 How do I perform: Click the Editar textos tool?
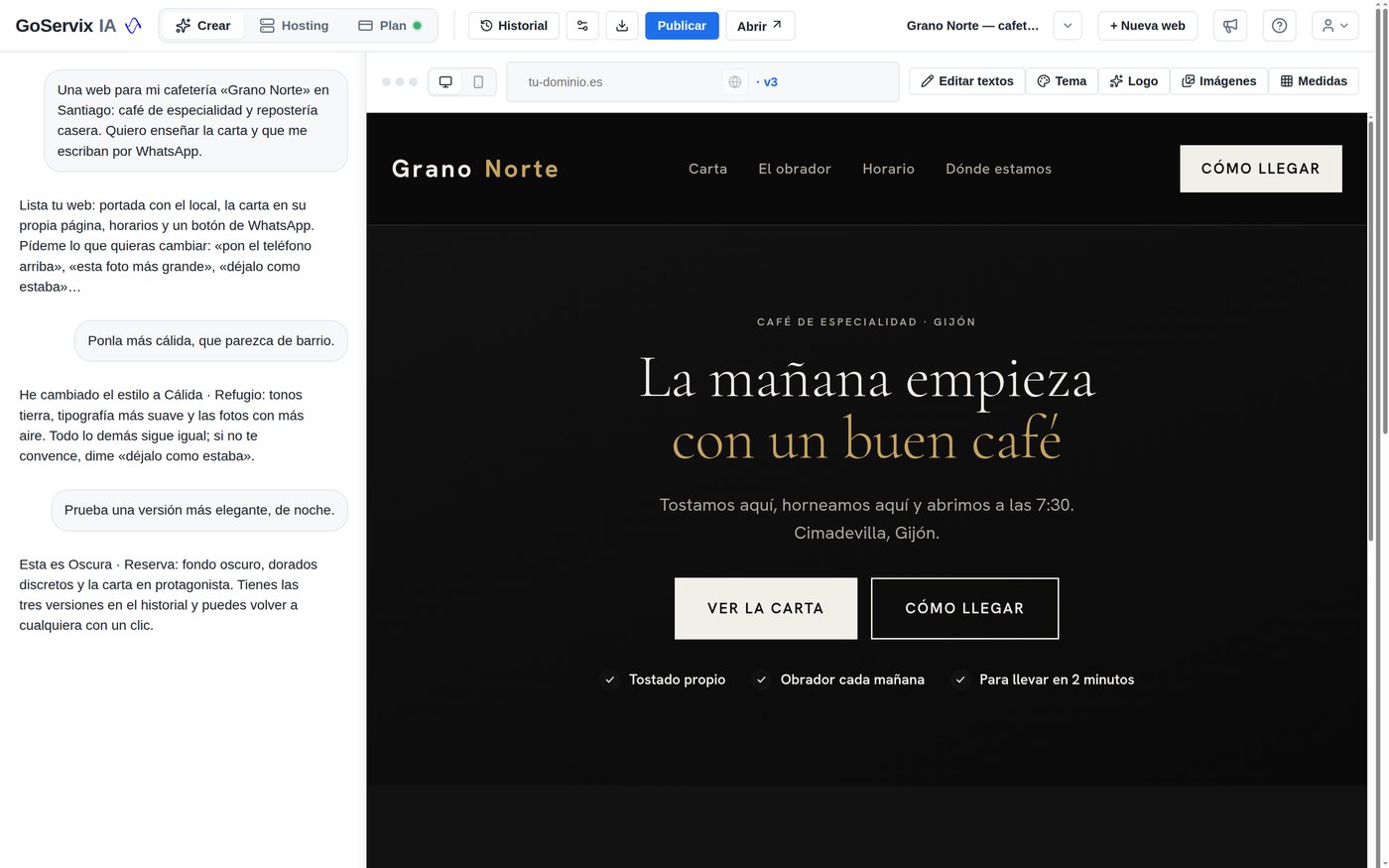pos(967,81)
